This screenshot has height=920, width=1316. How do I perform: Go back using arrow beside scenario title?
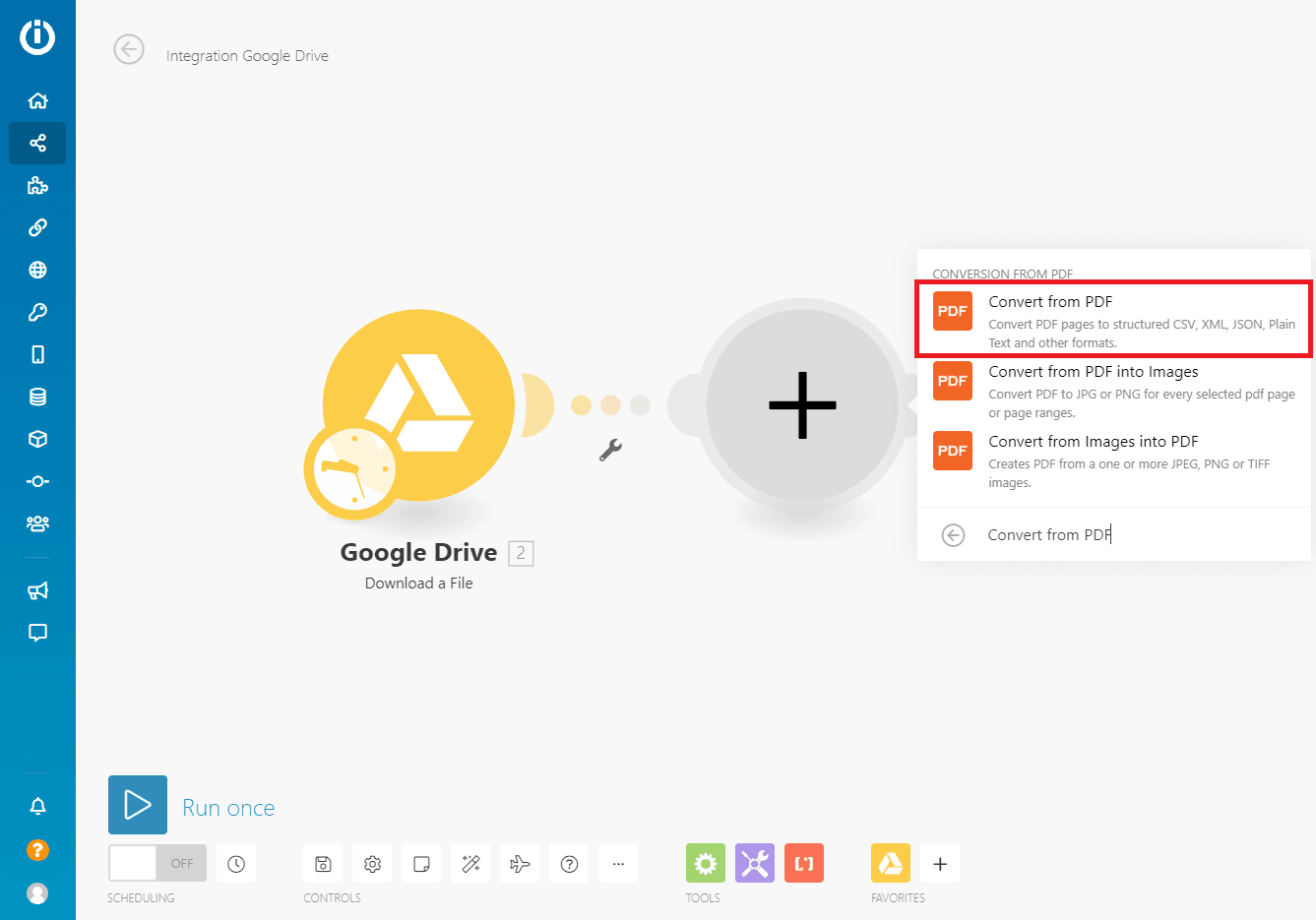(129, 49)
